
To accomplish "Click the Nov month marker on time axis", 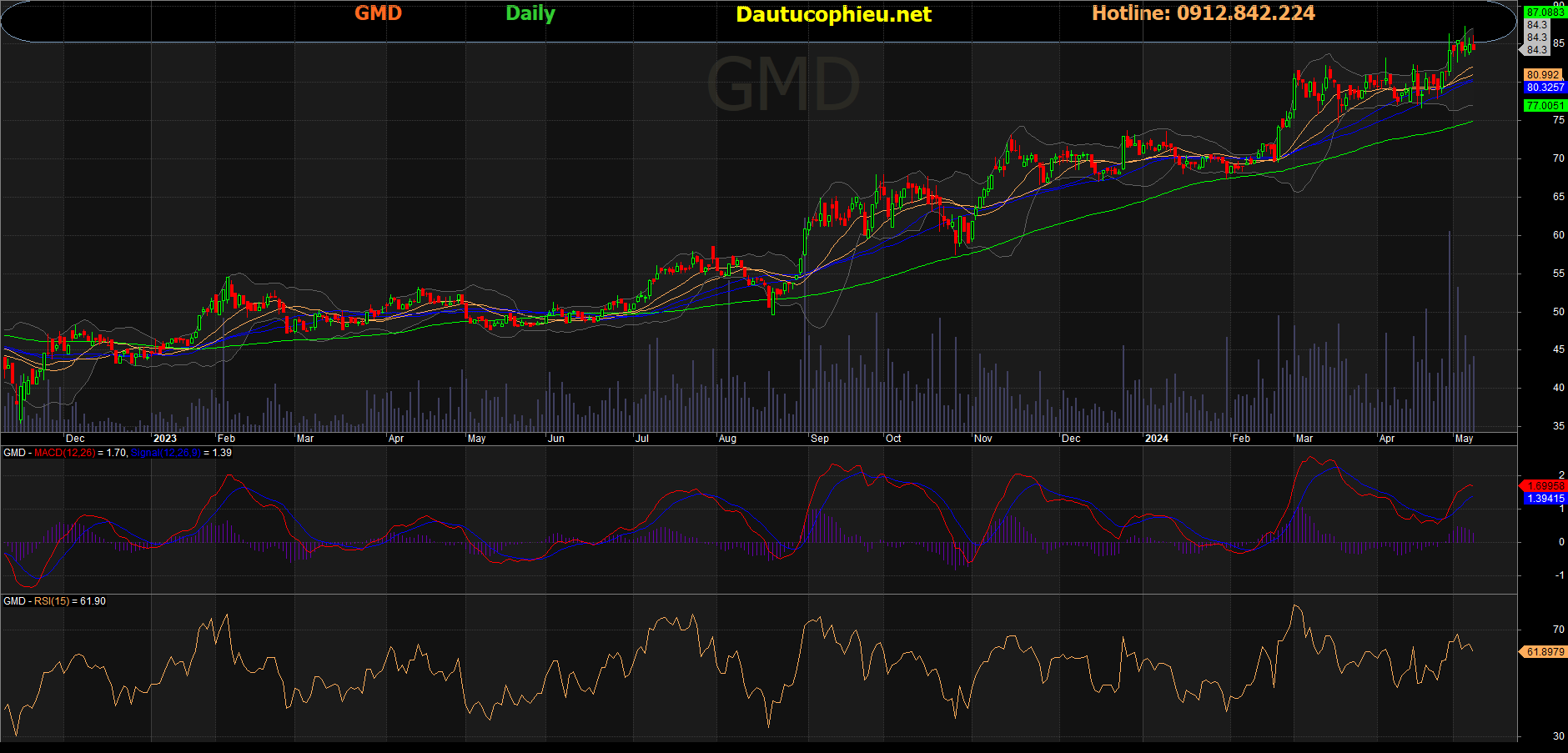I will coord(983,439).
